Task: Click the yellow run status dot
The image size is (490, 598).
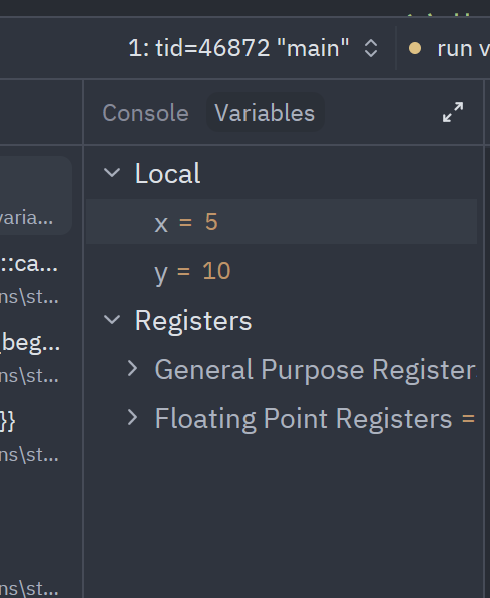Action: coord(415,48)
